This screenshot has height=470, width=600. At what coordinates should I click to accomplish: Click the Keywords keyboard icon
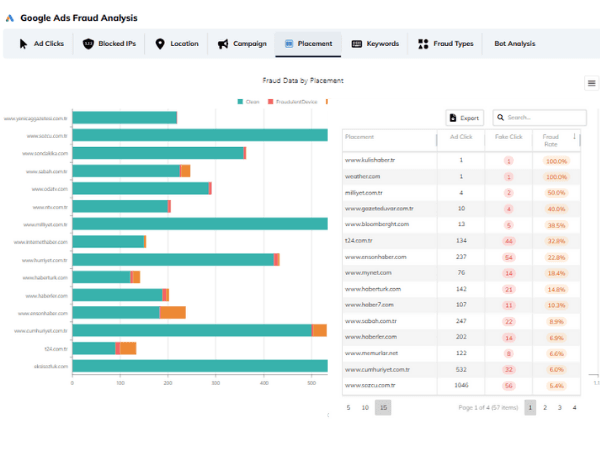356,44
